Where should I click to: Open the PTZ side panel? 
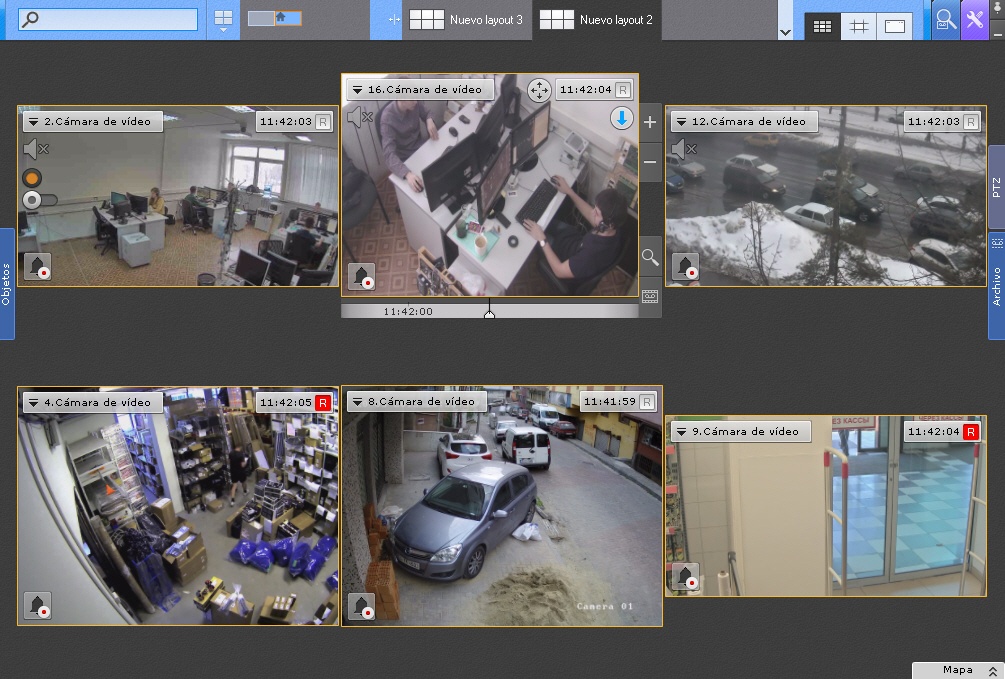tap(997, 187)
